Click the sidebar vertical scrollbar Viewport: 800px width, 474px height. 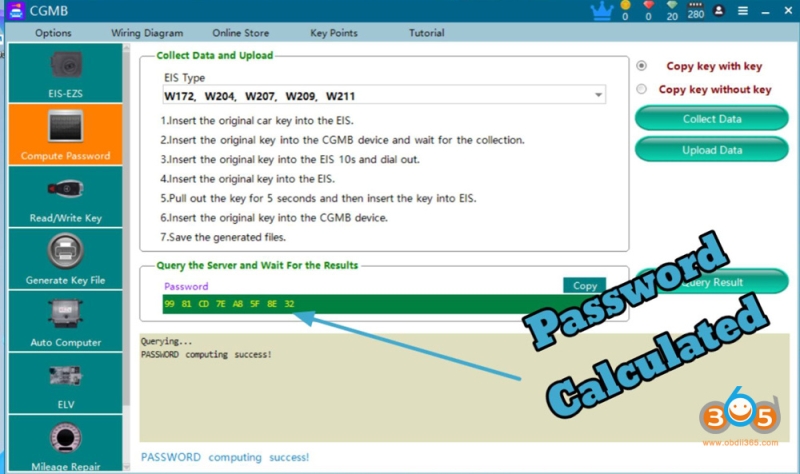(x=126, y=257)
